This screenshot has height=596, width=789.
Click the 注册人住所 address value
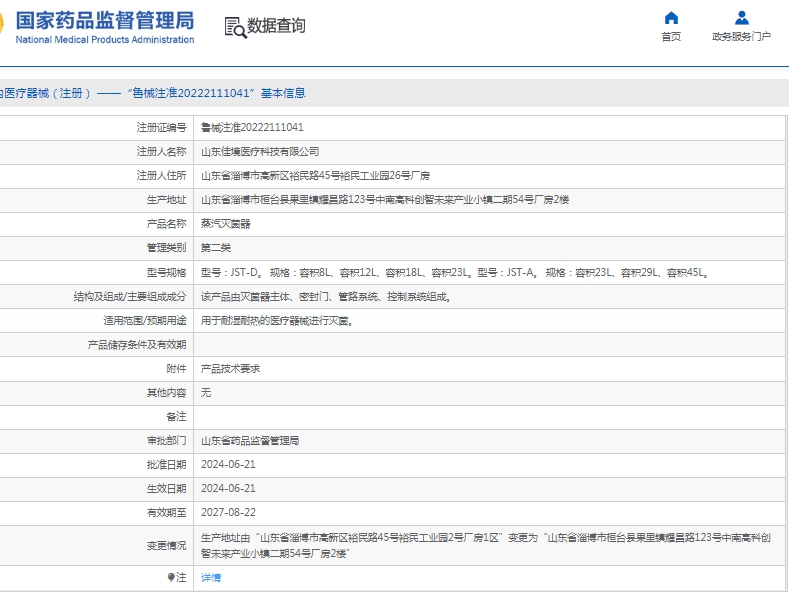(315, 176)
